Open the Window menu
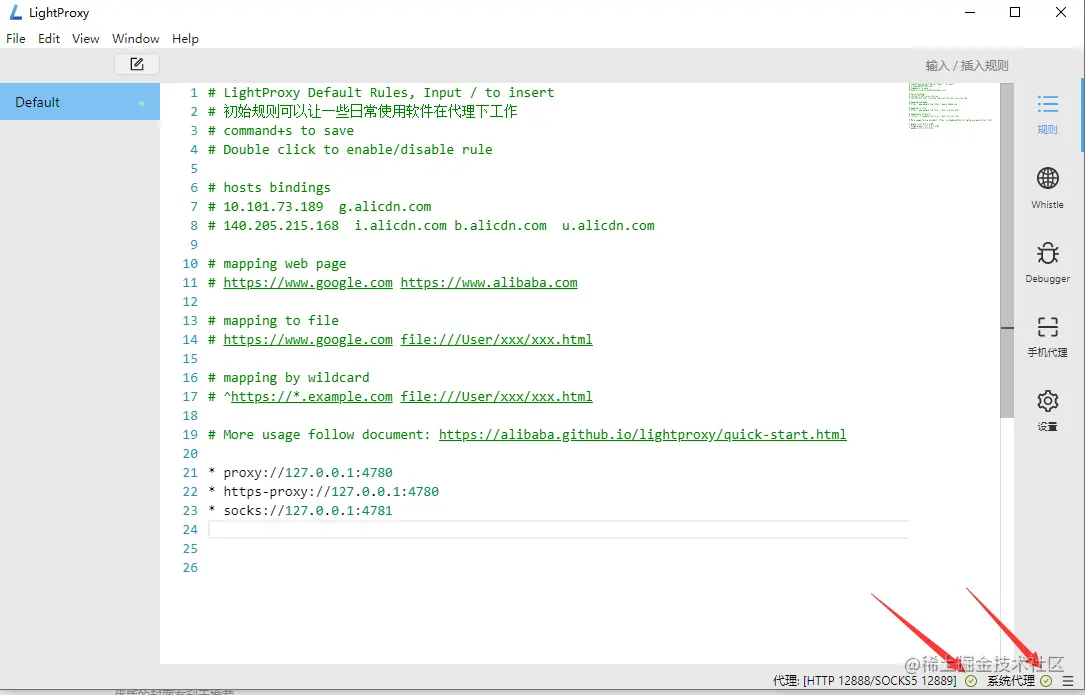Viewport: 1085px width, 695px height. (x=136, y=39)
